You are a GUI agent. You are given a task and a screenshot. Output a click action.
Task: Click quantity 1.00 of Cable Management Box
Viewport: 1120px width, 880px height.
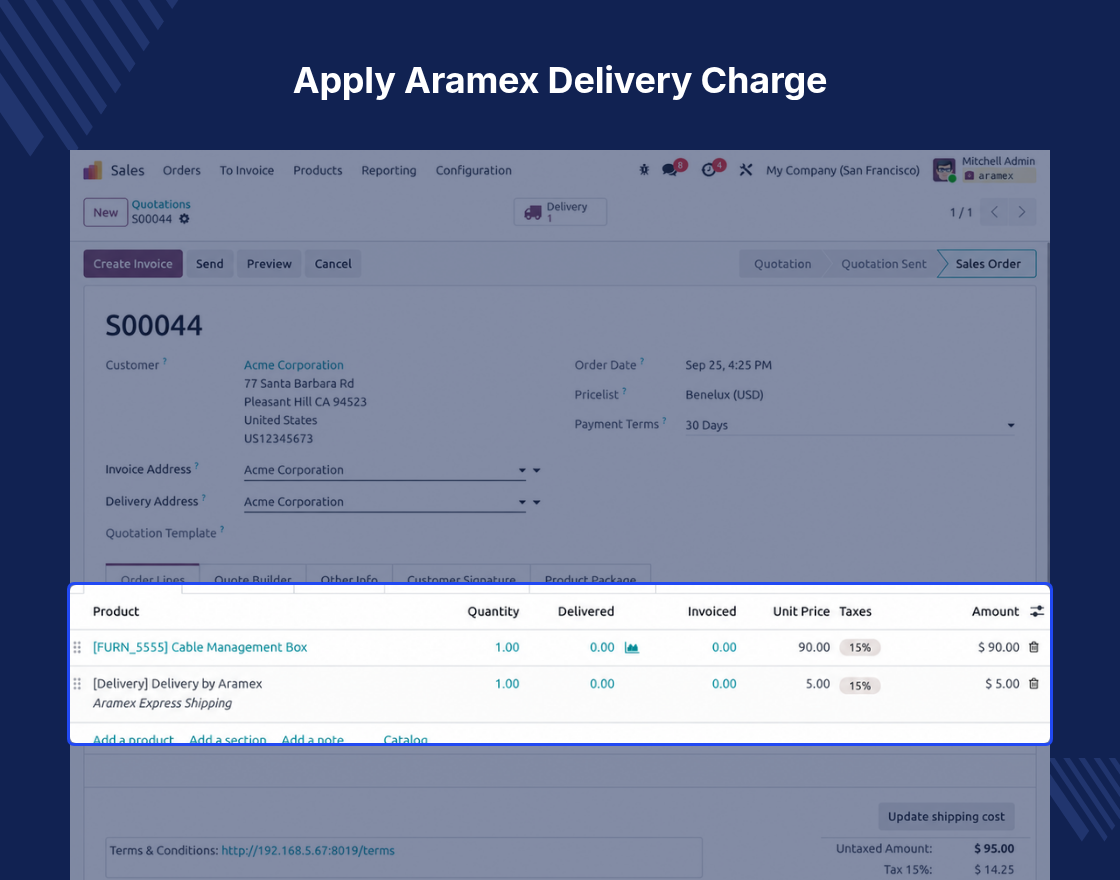(x=507, y=647)
